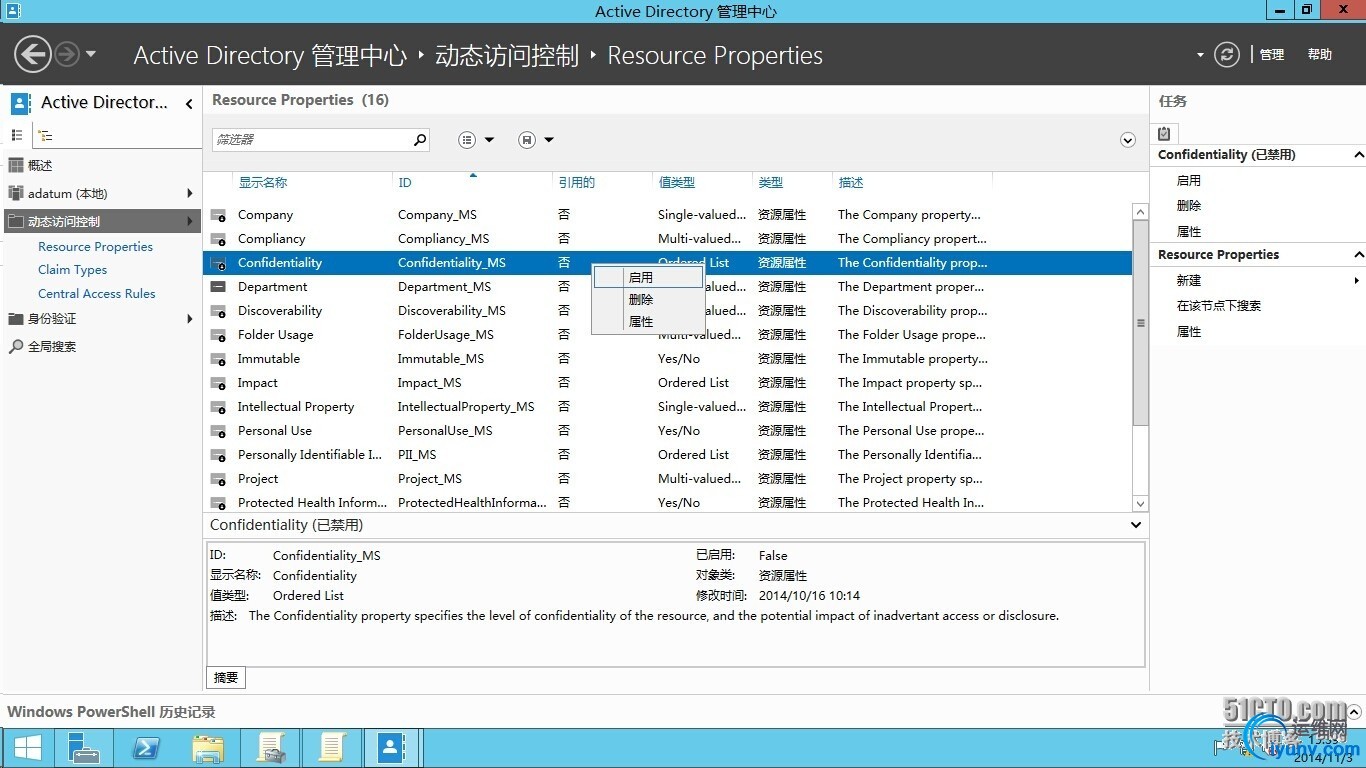Switch navigation pane to list view

click(x=17, y=135)
